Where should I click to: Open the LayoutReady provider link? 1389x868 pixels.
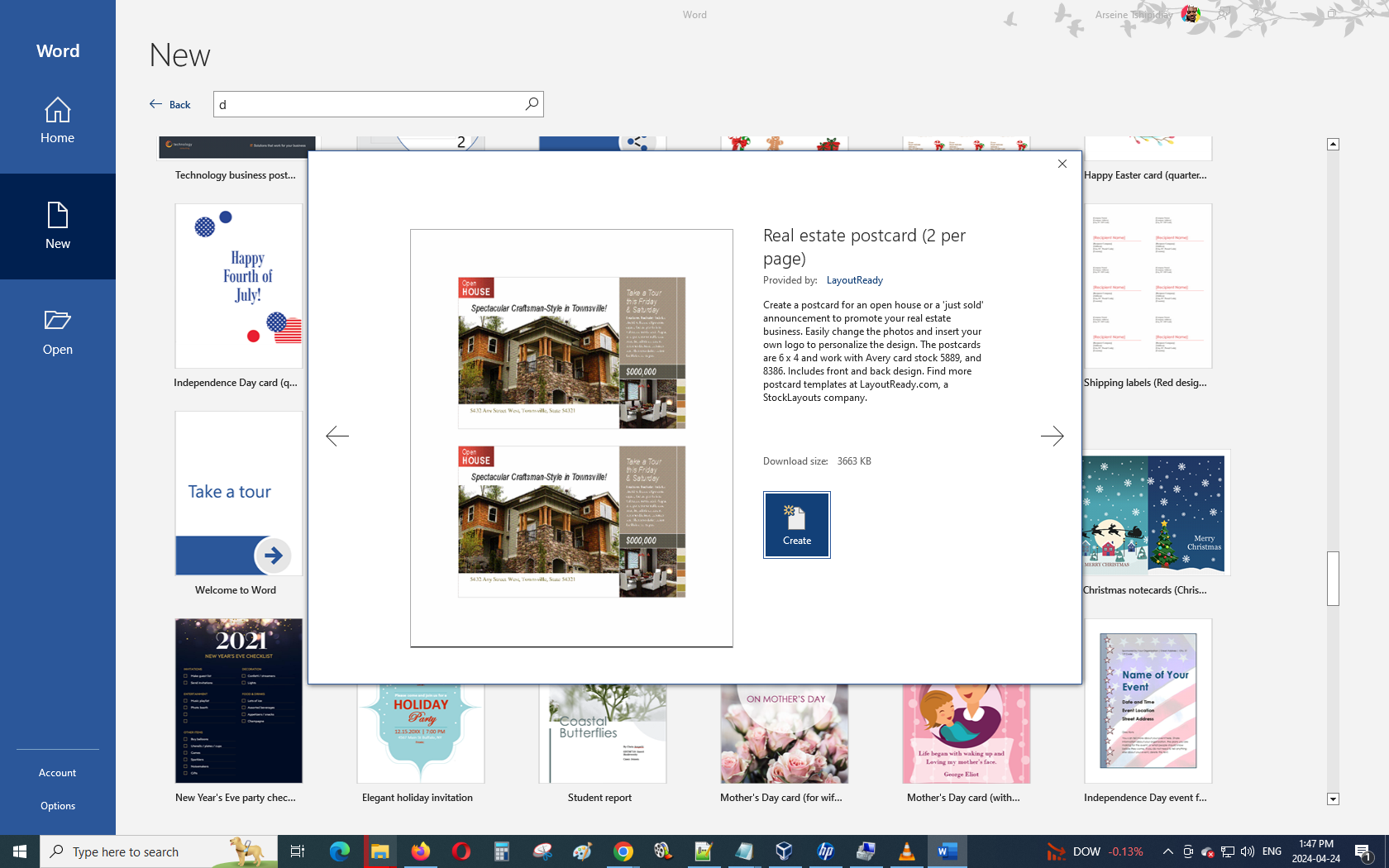[x=854, y=280]
